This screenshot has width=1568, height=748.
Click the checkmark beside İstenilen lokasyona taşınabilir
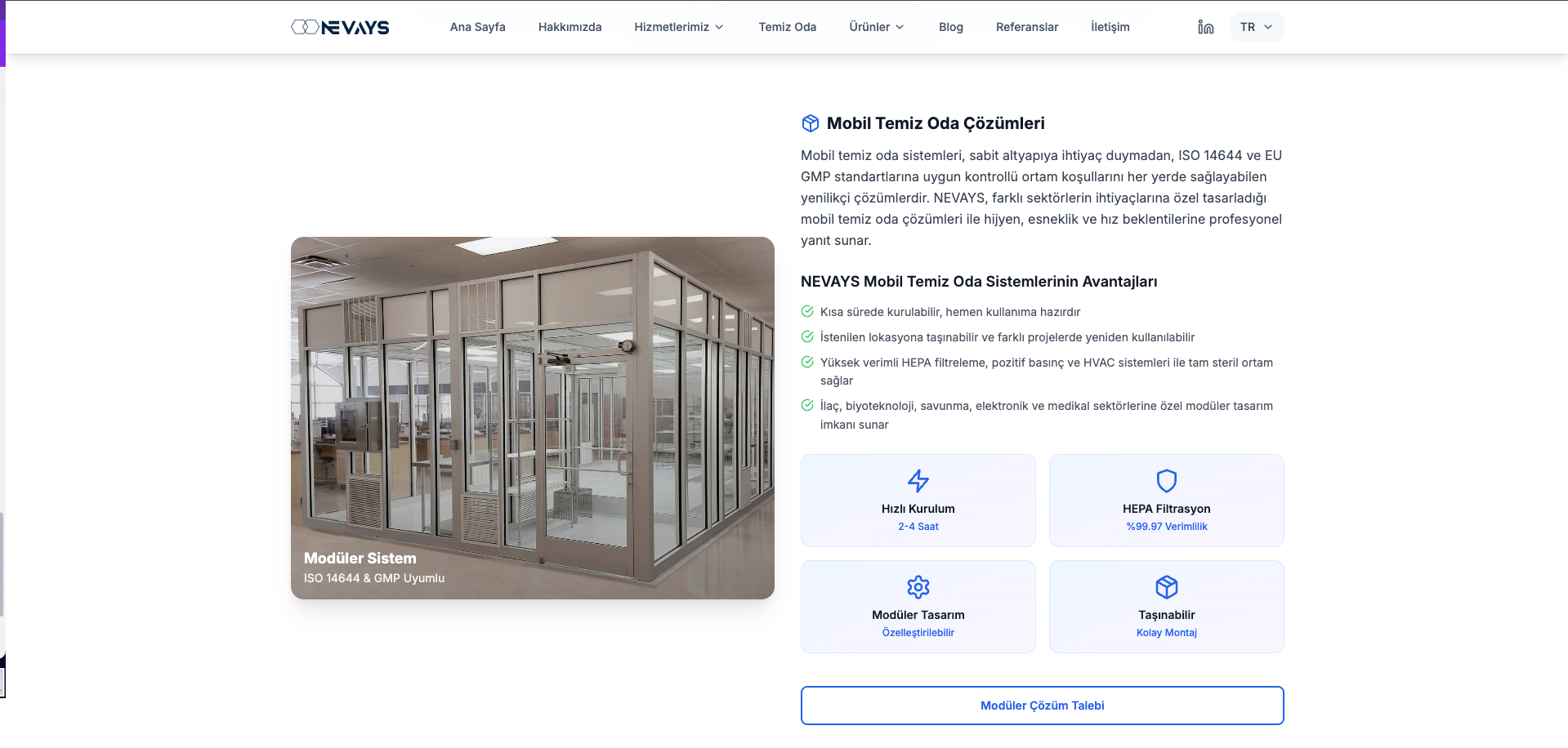coord(807,336)
